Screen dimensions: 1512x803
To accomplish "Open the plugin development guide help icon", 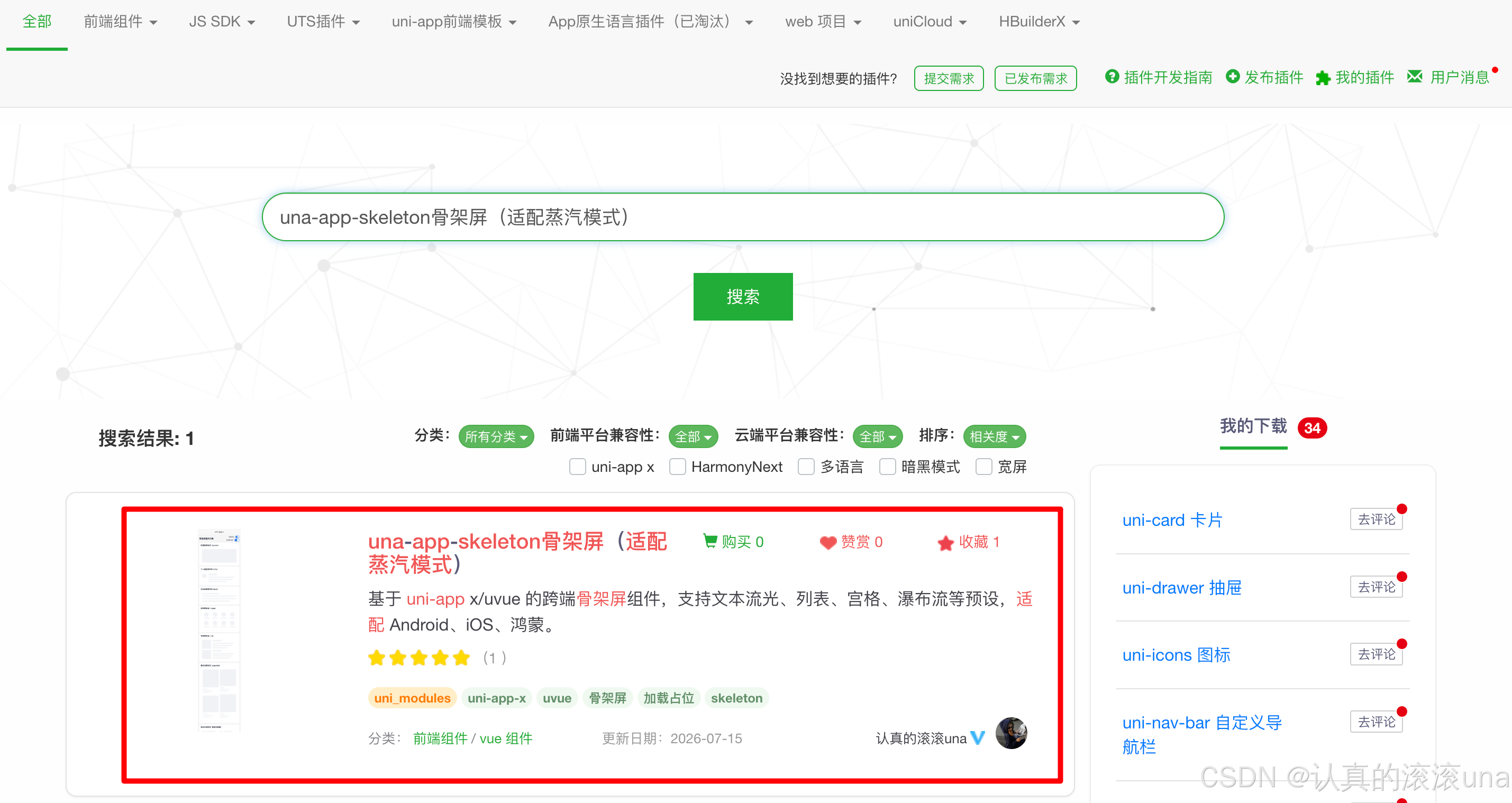I will tap(1112, 77).
